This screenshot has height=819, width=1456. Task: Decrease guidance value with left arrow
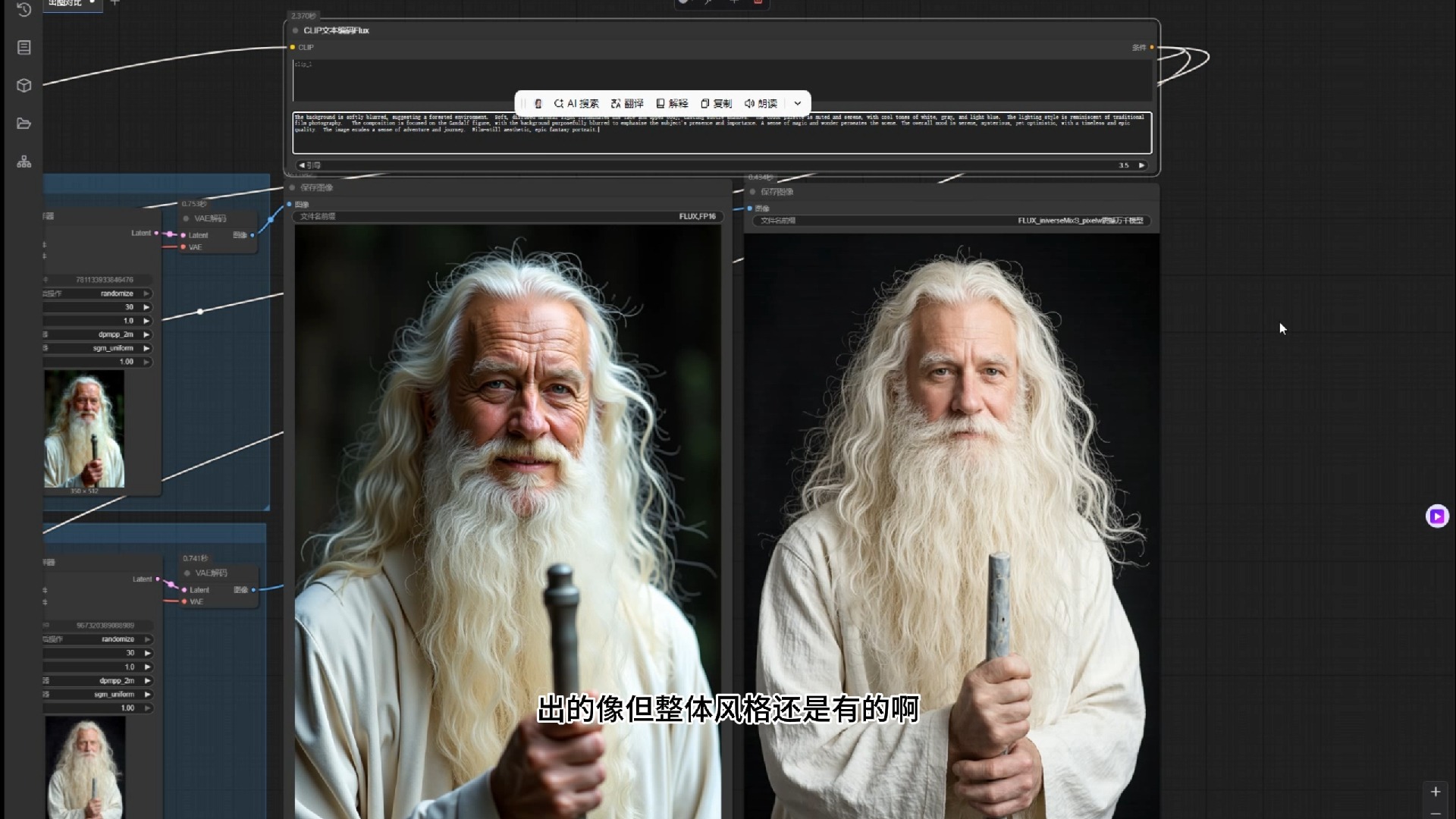(302, 165)
